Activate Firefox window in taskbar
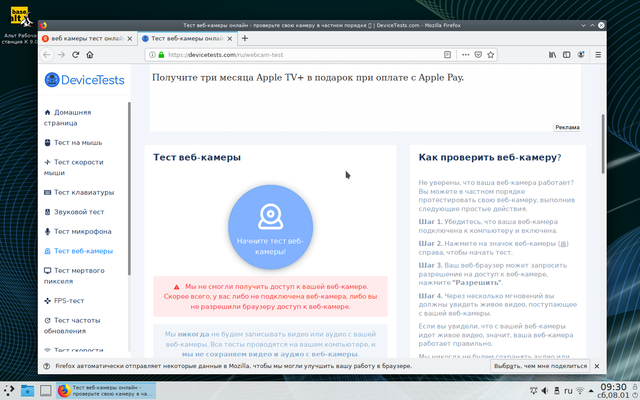640x400 pixels. tap(106, 391)
